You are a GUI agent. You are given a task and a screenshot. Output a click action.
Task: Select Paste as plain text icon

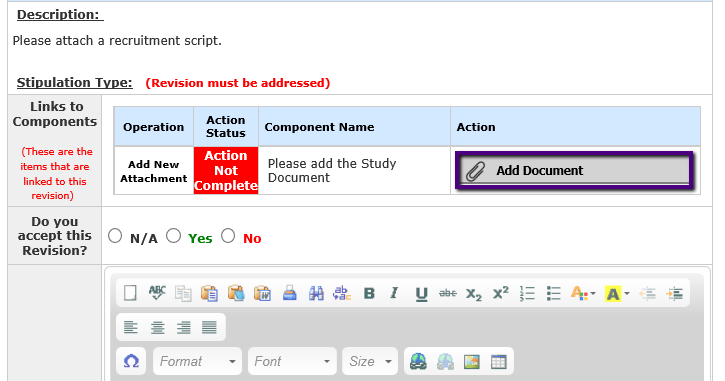236,293
